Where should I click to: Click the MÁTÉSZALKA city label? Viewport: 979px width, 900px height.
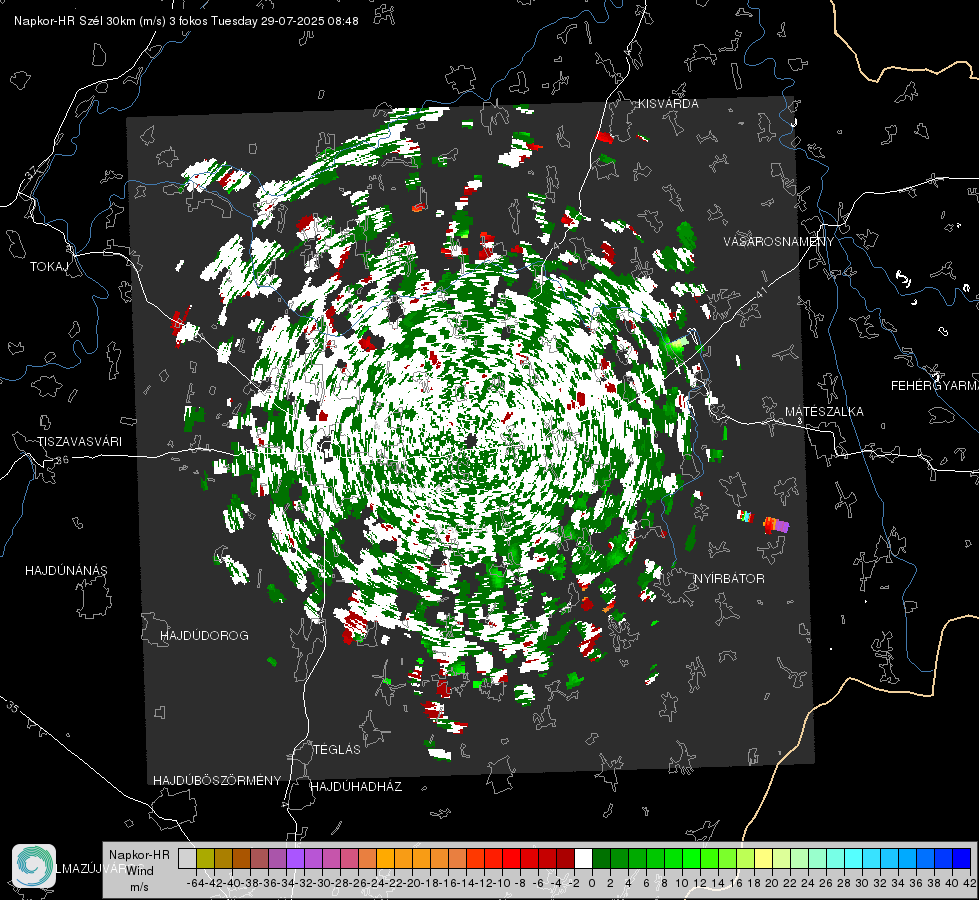(824, 411)
